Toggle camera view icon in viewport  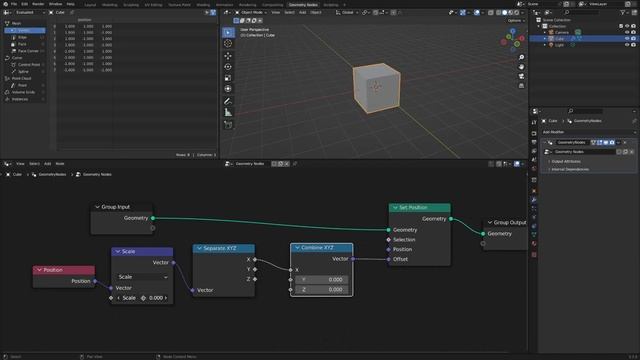(521, 76)
